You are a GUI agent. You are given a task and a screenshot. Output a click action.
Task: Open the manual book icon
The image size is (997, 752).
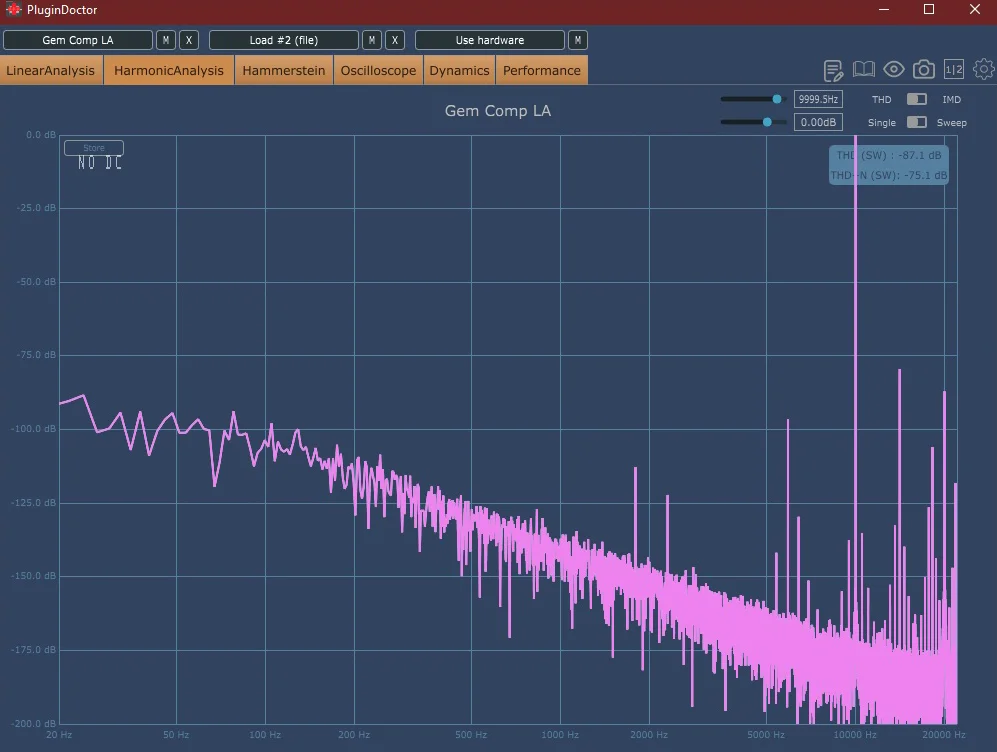[x=863, y=69]
